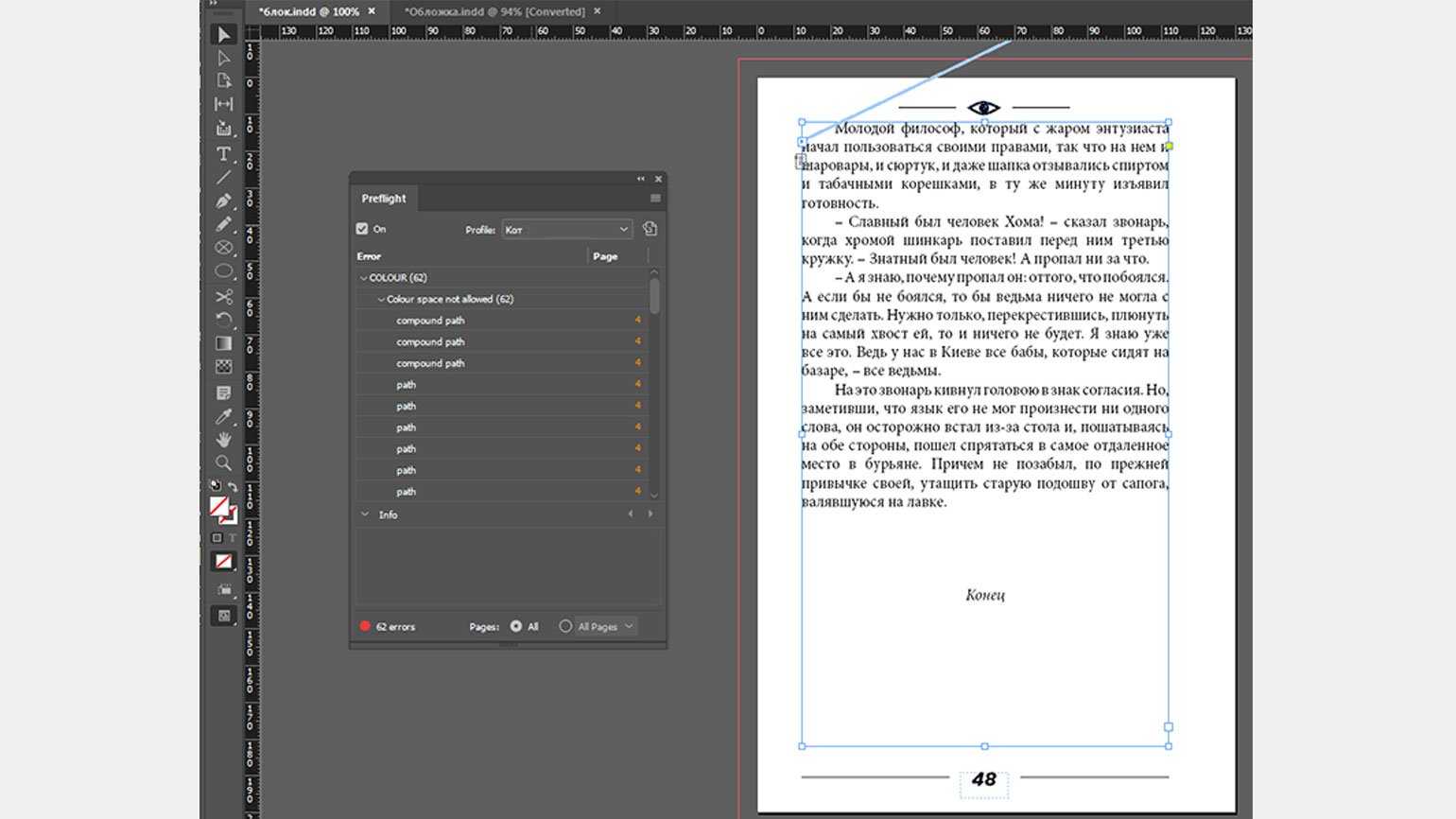The height and width of the screenshot is (819, 1456).
Task: Pick the Scissors tool
Action: [223, 297]
